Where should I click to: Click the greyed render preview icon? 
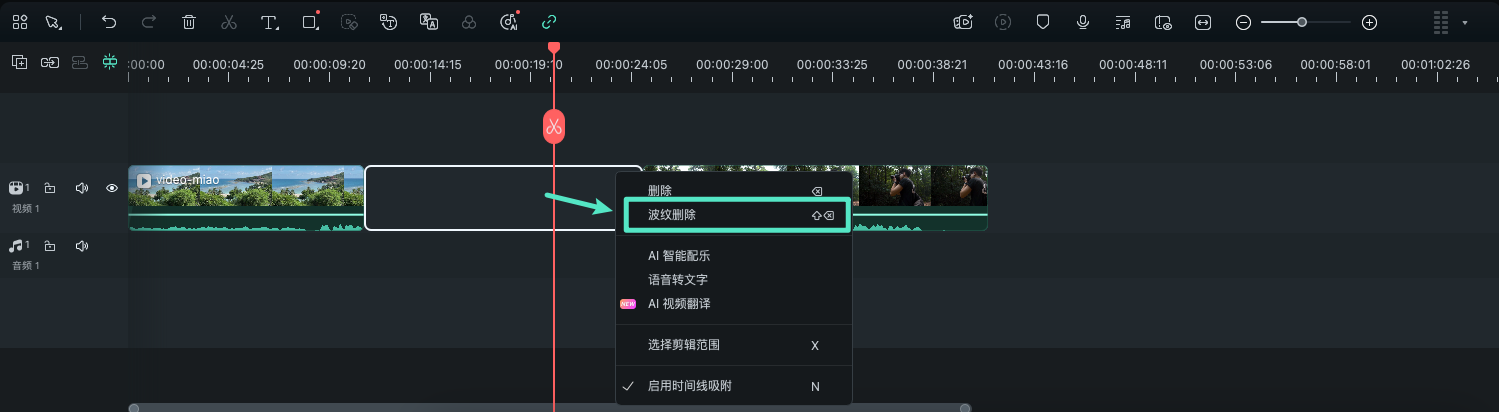pyautogui.click(x=1003, y=22)
